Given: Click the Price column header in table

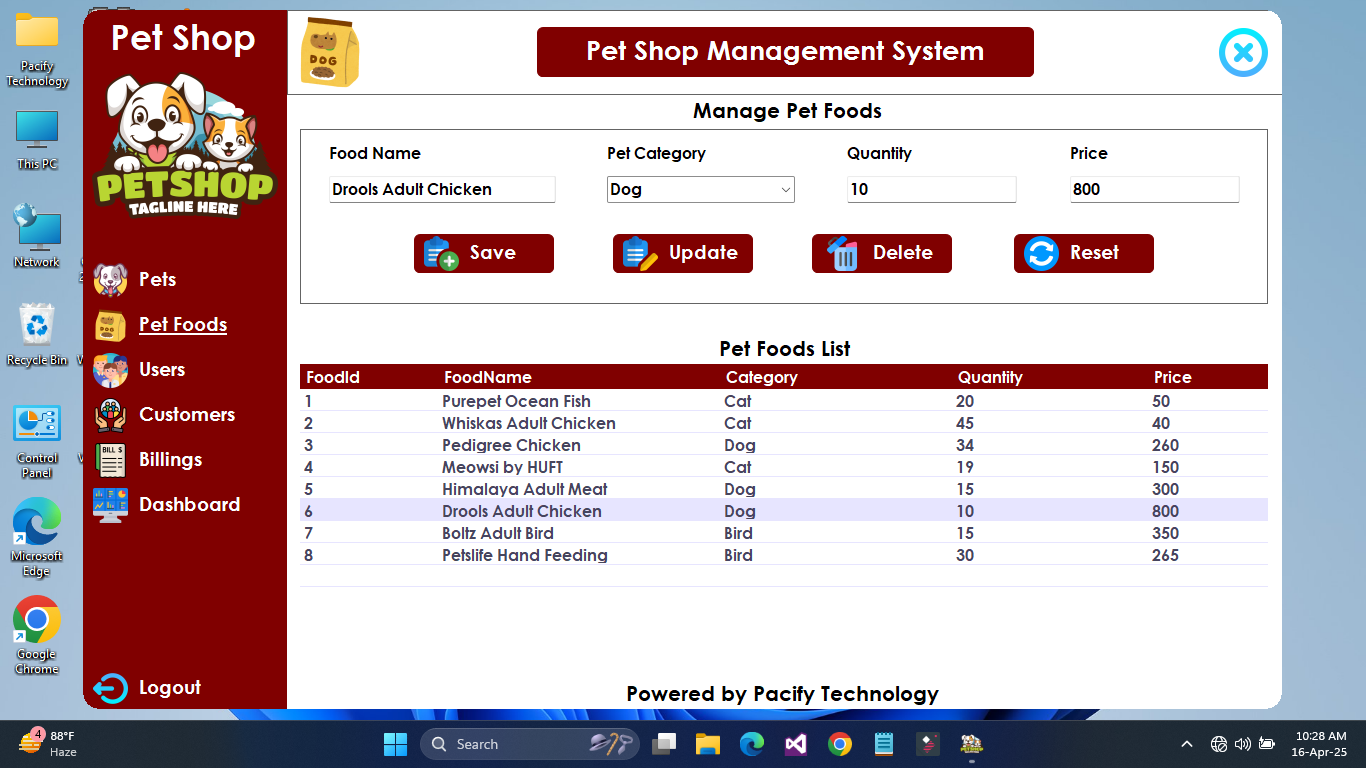Looking at the screenshot, I should tap(1173, 377).
